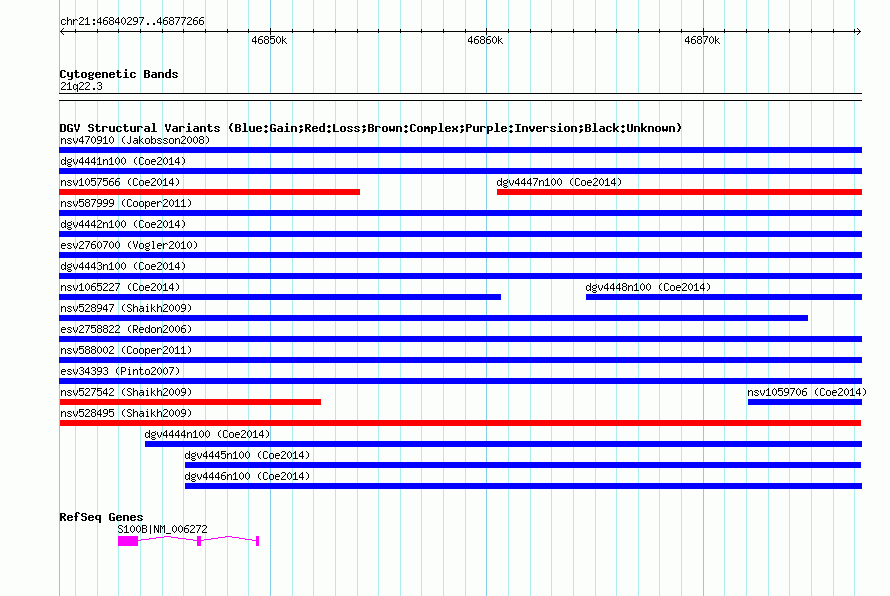Select the blue dgv4446n100 gain bar
890x596 pixels.
click(523, 486)
